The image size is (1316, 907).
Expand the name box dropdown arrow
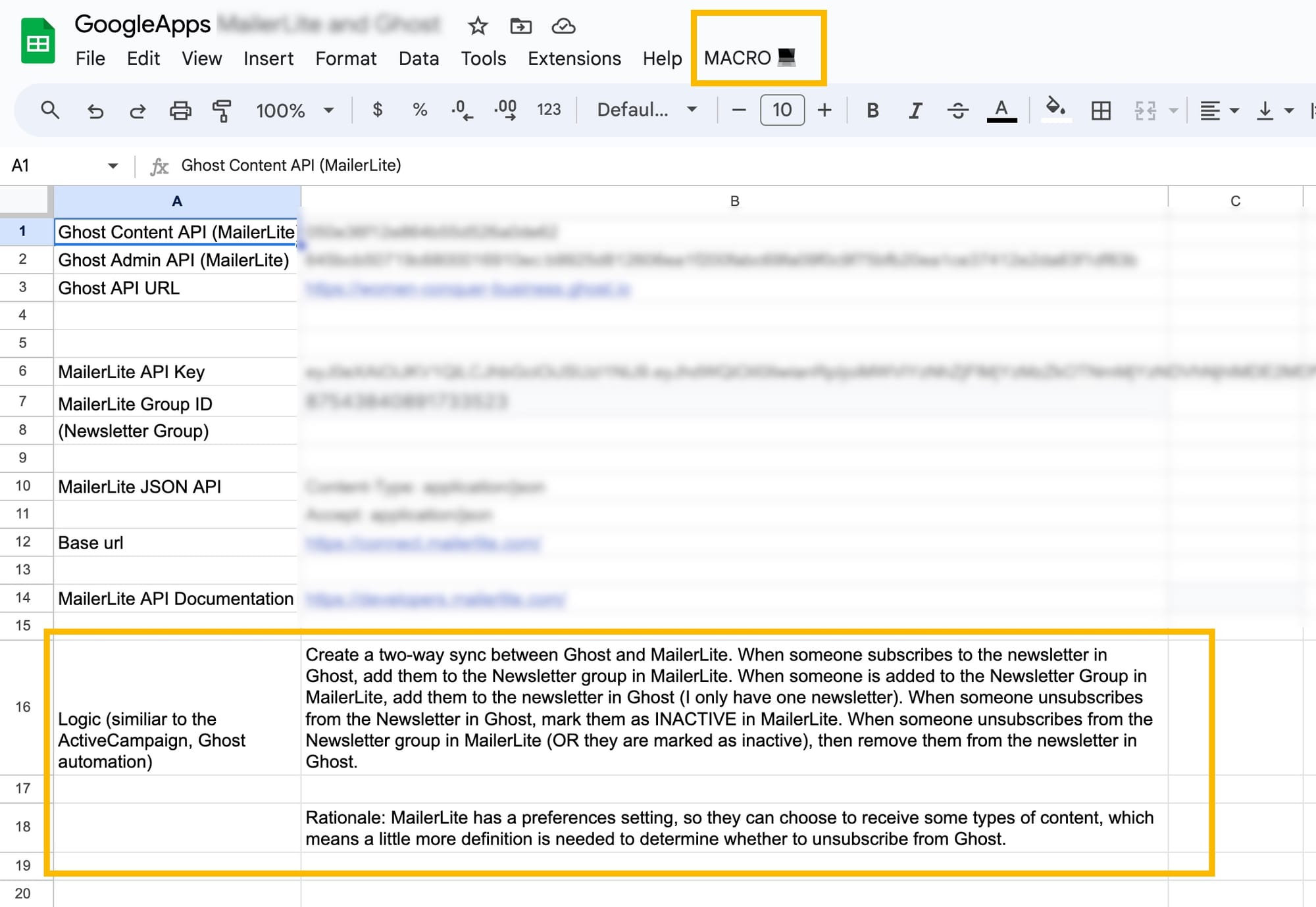113,166
